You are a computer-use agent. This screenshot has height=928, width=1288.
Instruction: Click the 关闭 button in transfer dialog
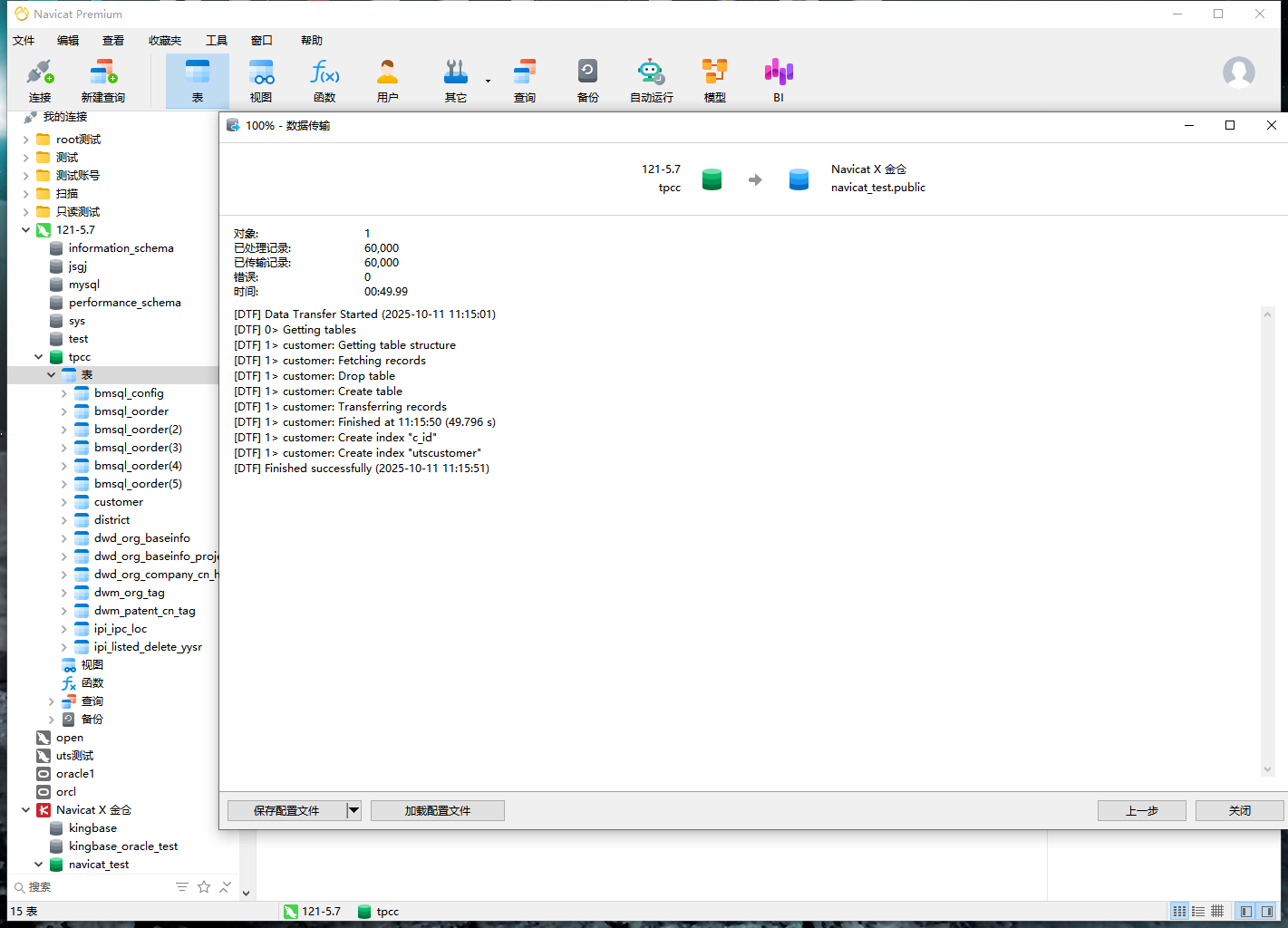[x=1240, y=810]
